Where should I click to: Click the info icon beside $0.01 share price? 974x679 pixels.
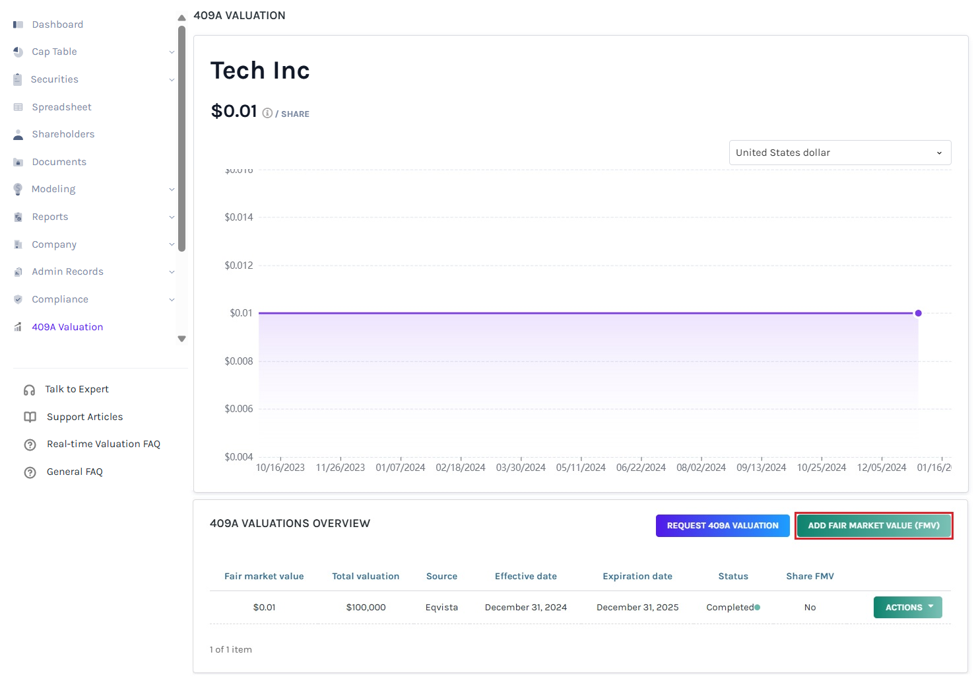click(267, 113)
